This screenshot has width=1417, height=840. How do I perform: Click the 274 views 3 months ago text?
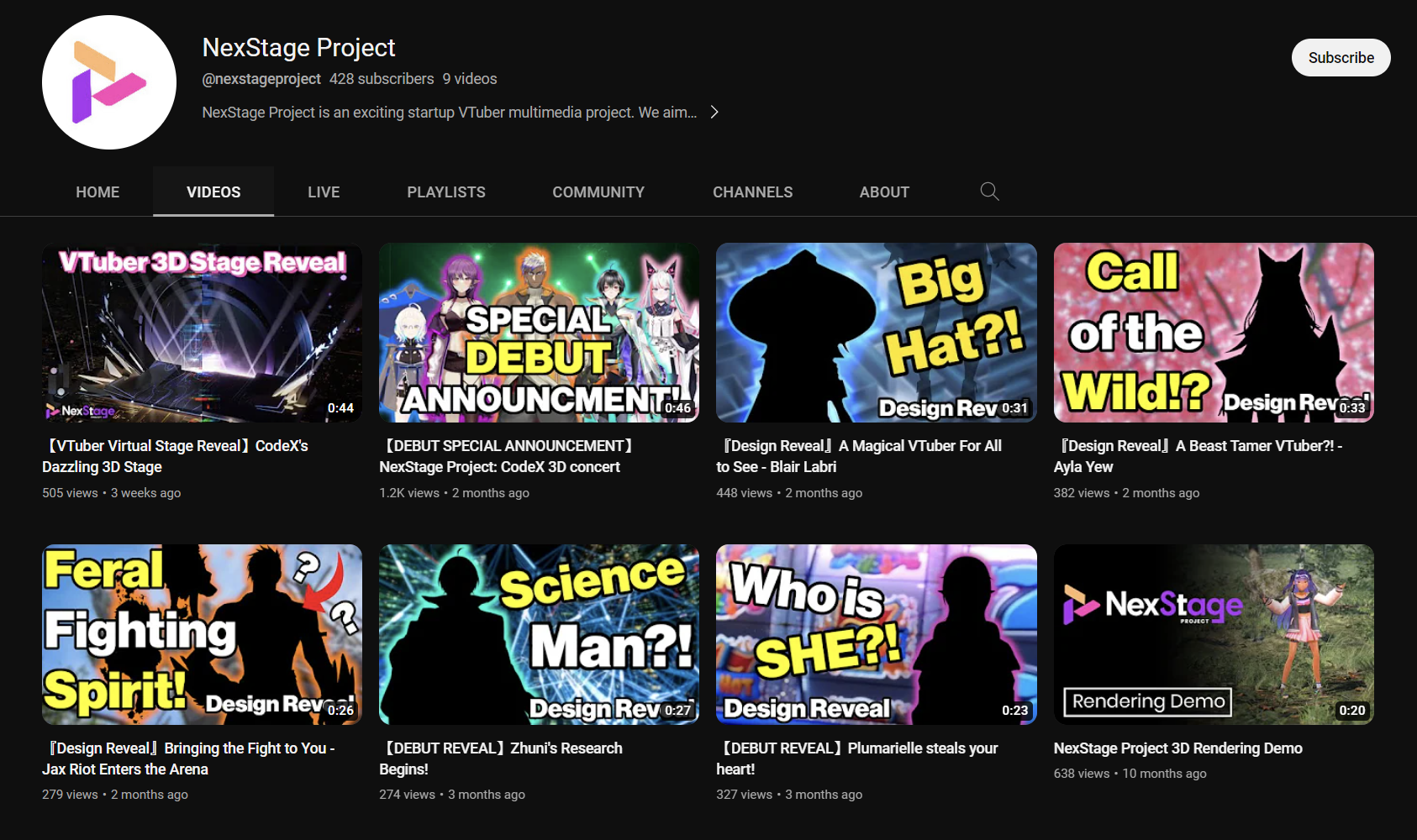pos(452,795)
